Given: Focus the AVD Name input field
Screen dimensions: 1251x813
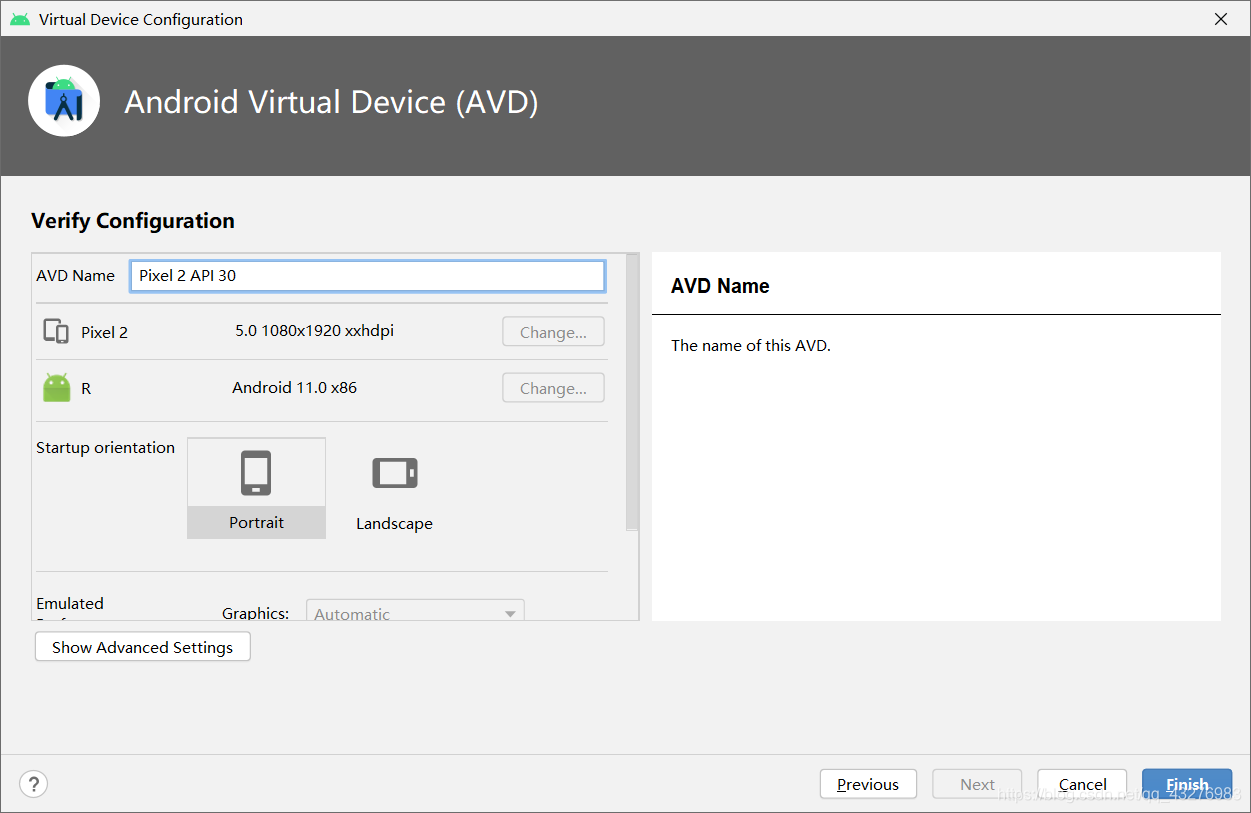Looking at the screenshot, I should coord(367,276).
